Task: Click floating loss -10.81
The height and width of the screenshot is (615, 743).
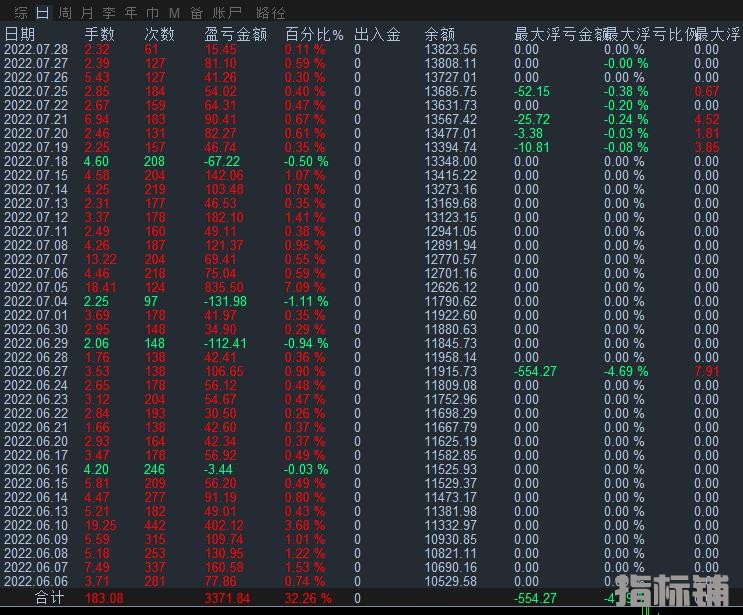Action: (x=532, y=147)
